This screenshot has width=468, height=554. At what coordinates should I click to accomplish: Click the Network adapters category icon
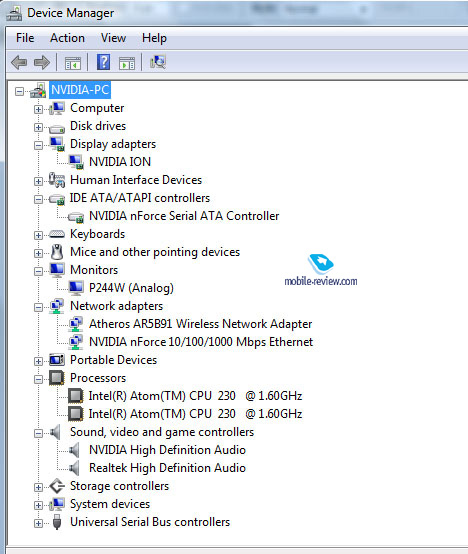57,306
